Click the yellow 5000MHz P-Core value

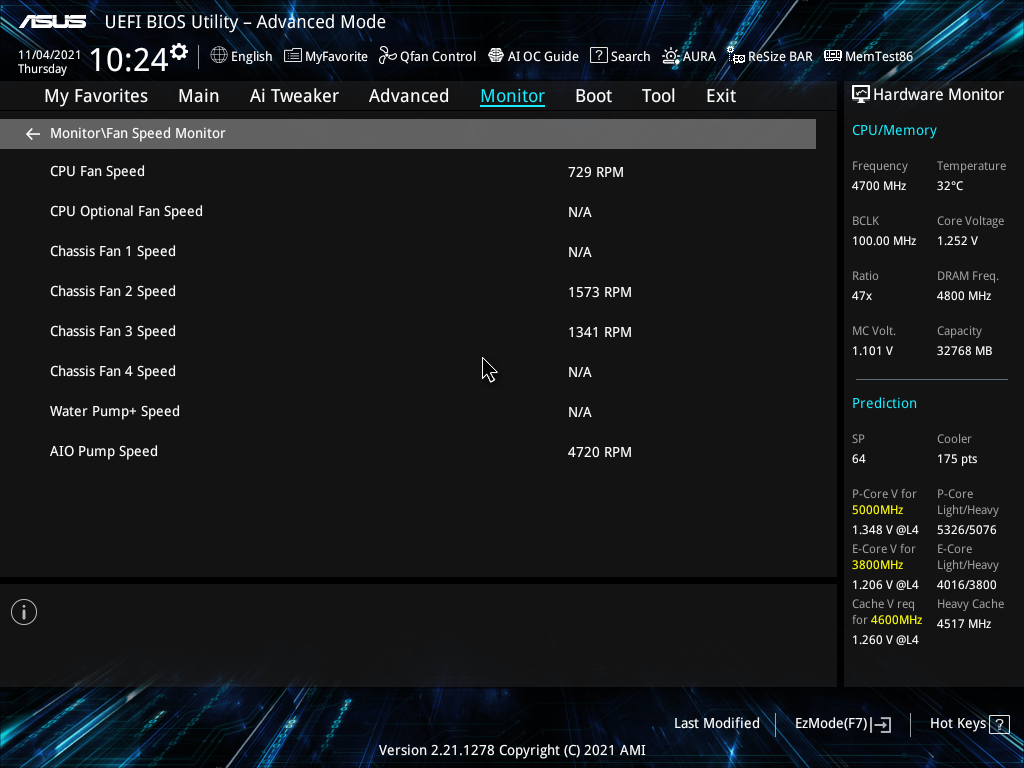pyautogui.click(x=878, y=510)
